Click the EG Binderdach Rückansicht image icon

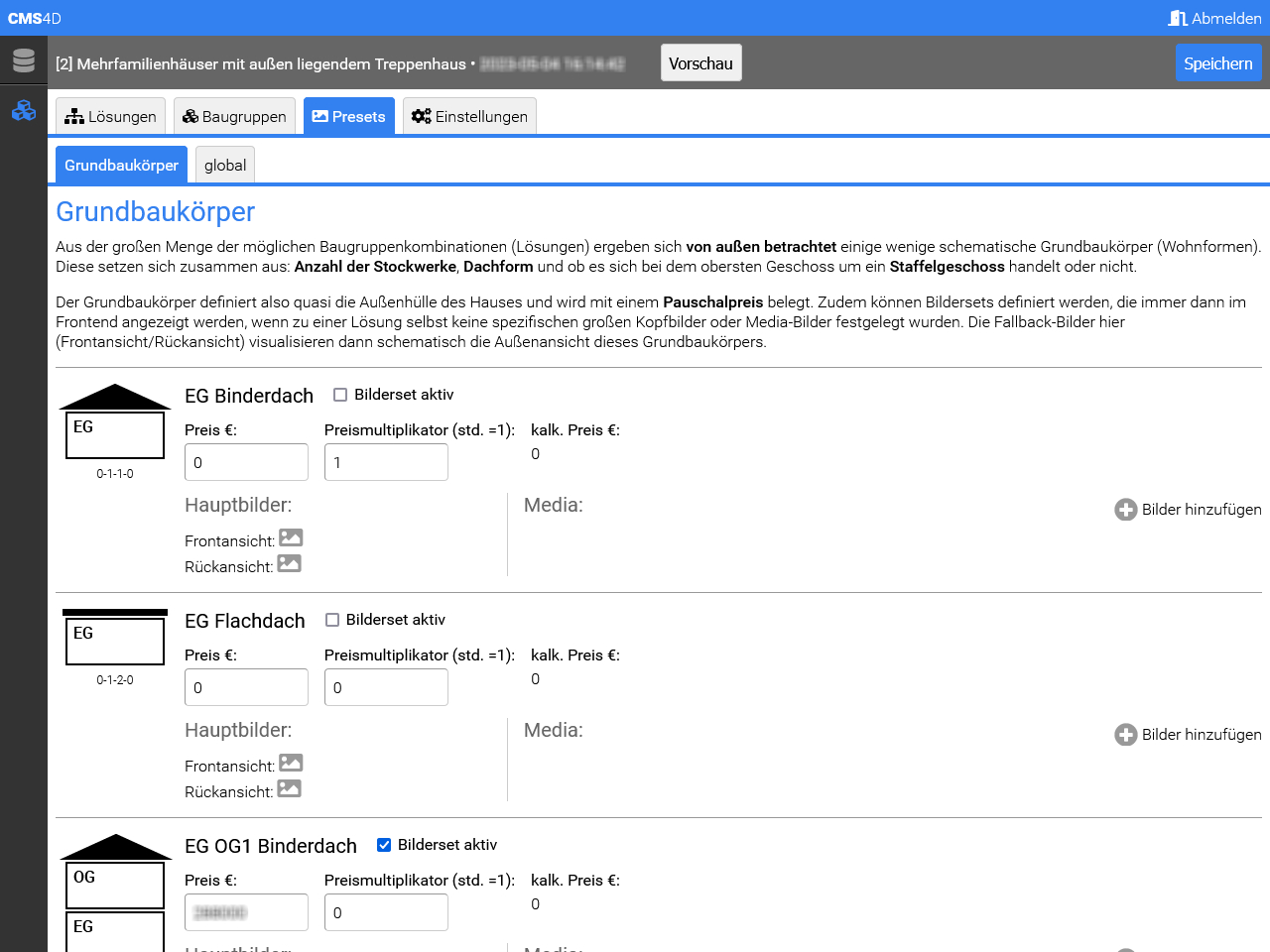point(289,563)
